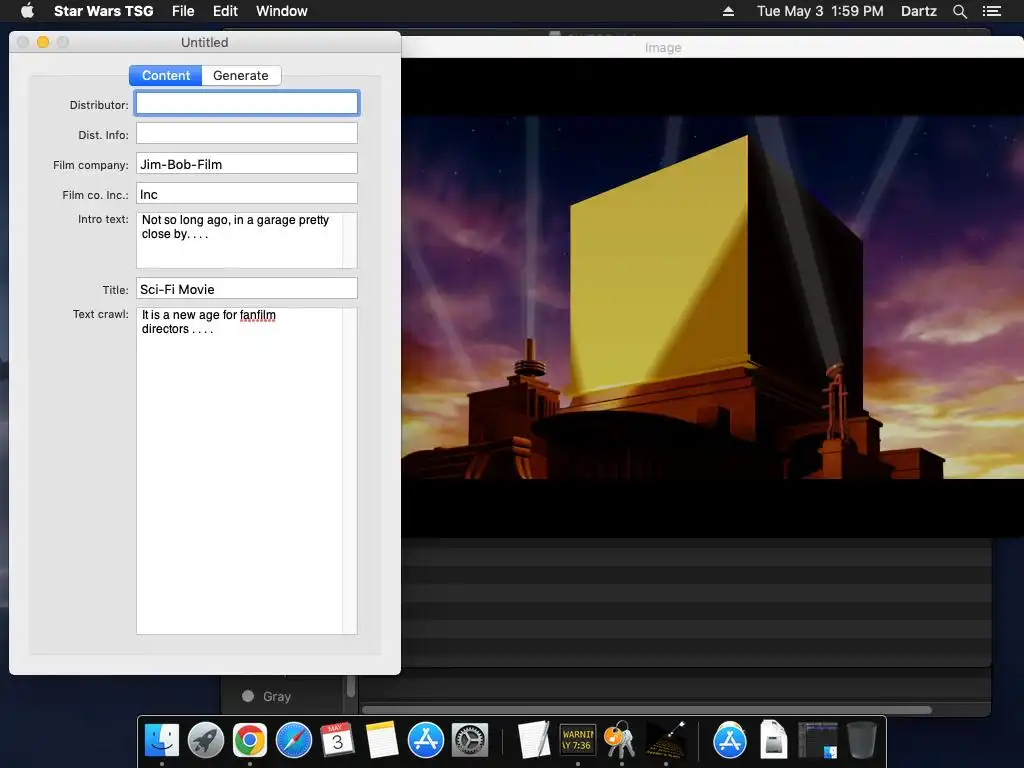Click the Image window title bar

[x=712, y=47]
